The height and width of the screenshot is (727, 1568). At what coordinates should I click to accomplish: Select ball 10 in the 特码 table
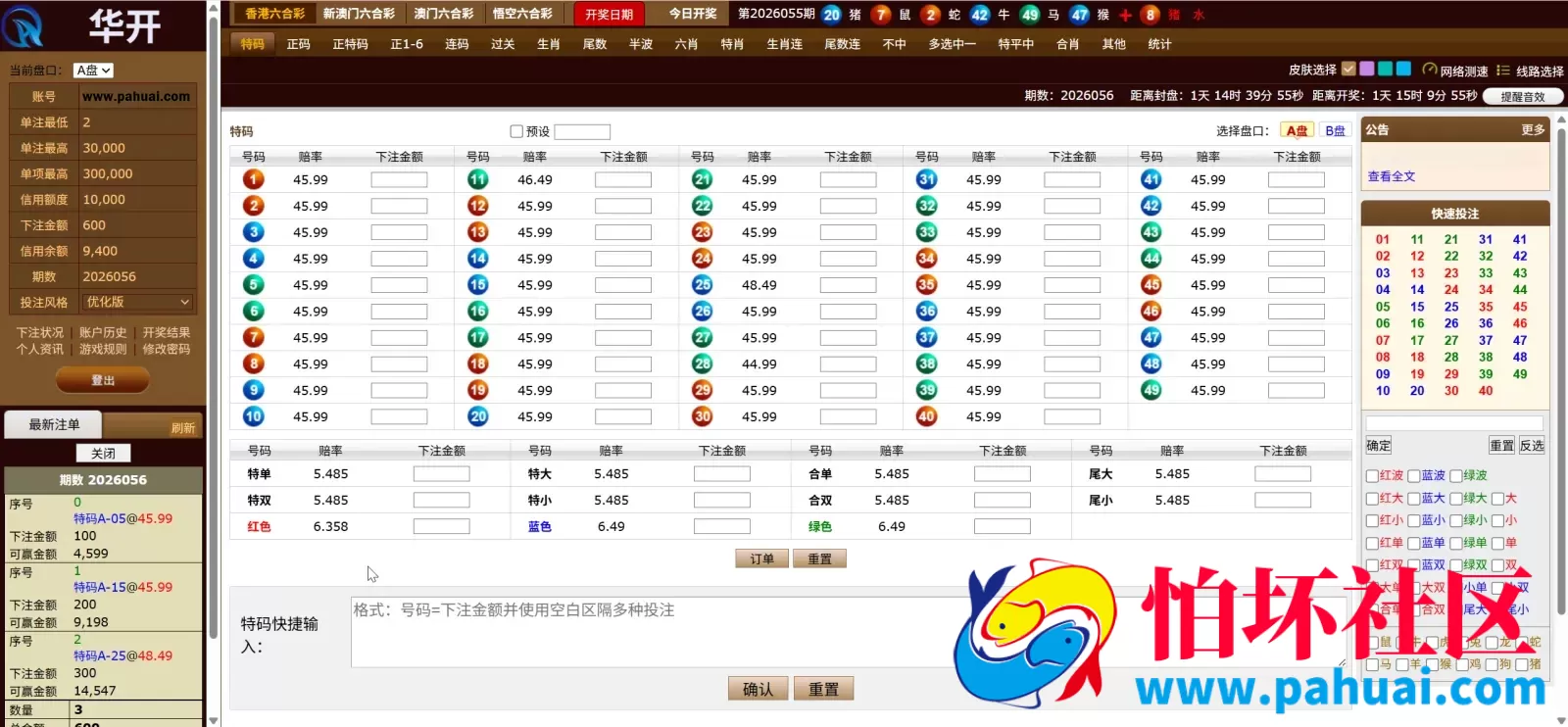coord(253,416)
